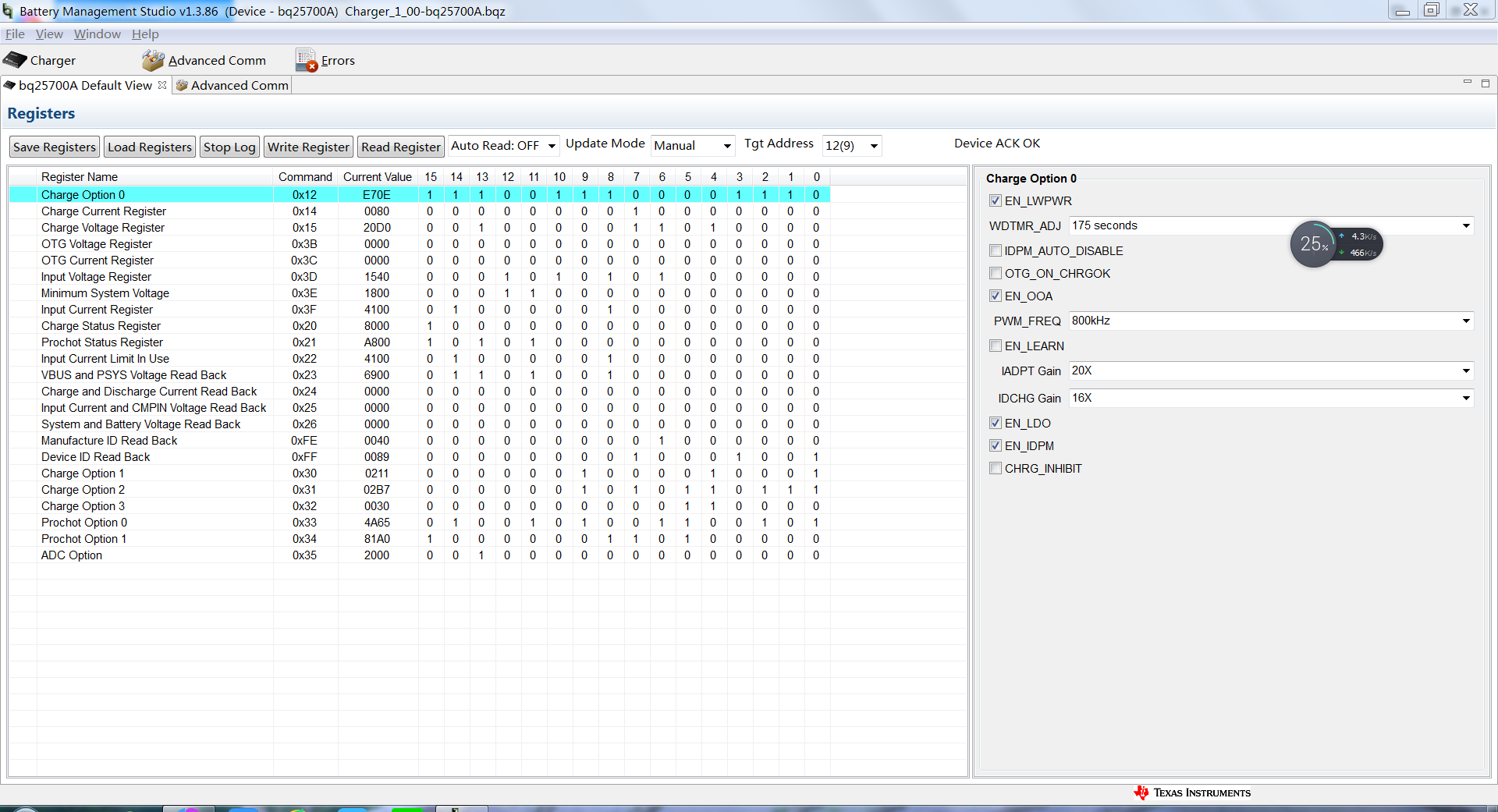This screenshot has height=812, width=1498.
Task: Toggle the EN_LWPWR checkbox
Action: point(996,200)
